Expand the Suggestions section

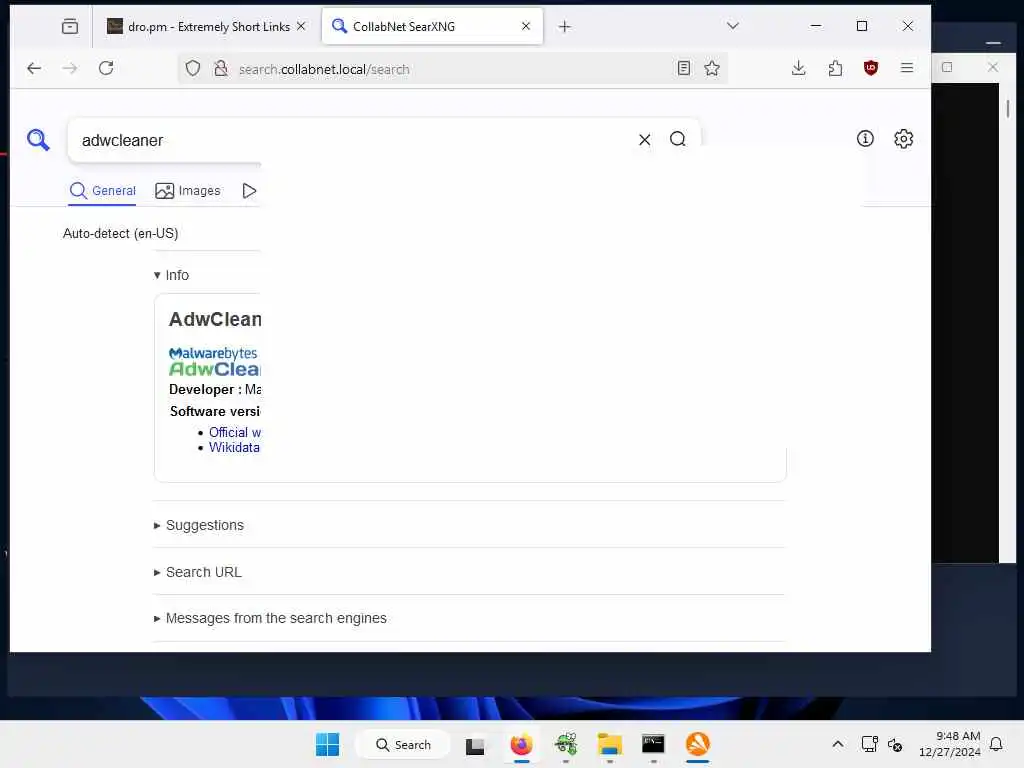tap(199, 525)
